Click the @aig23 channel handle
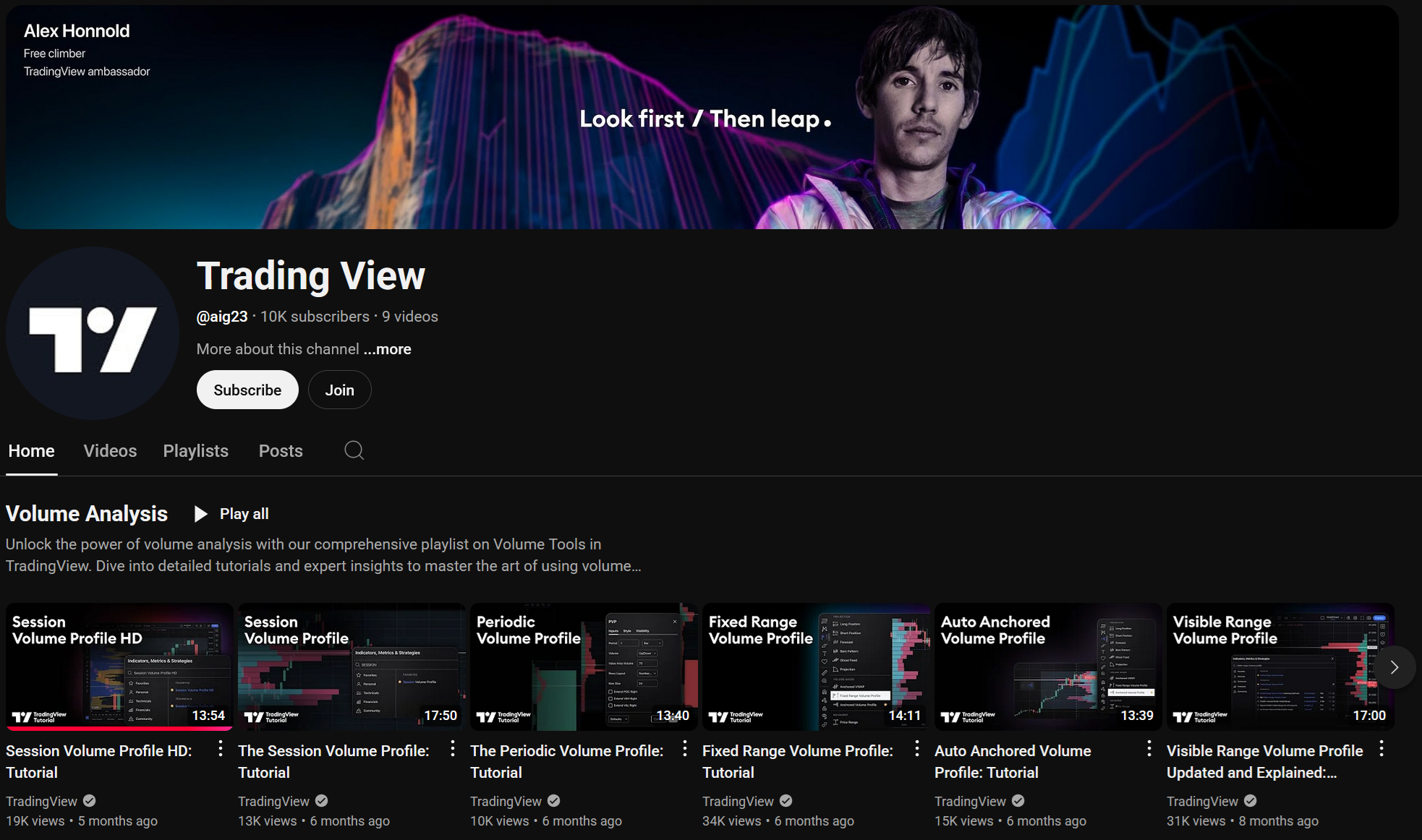 pyautogui.click(x=222, y=317)
